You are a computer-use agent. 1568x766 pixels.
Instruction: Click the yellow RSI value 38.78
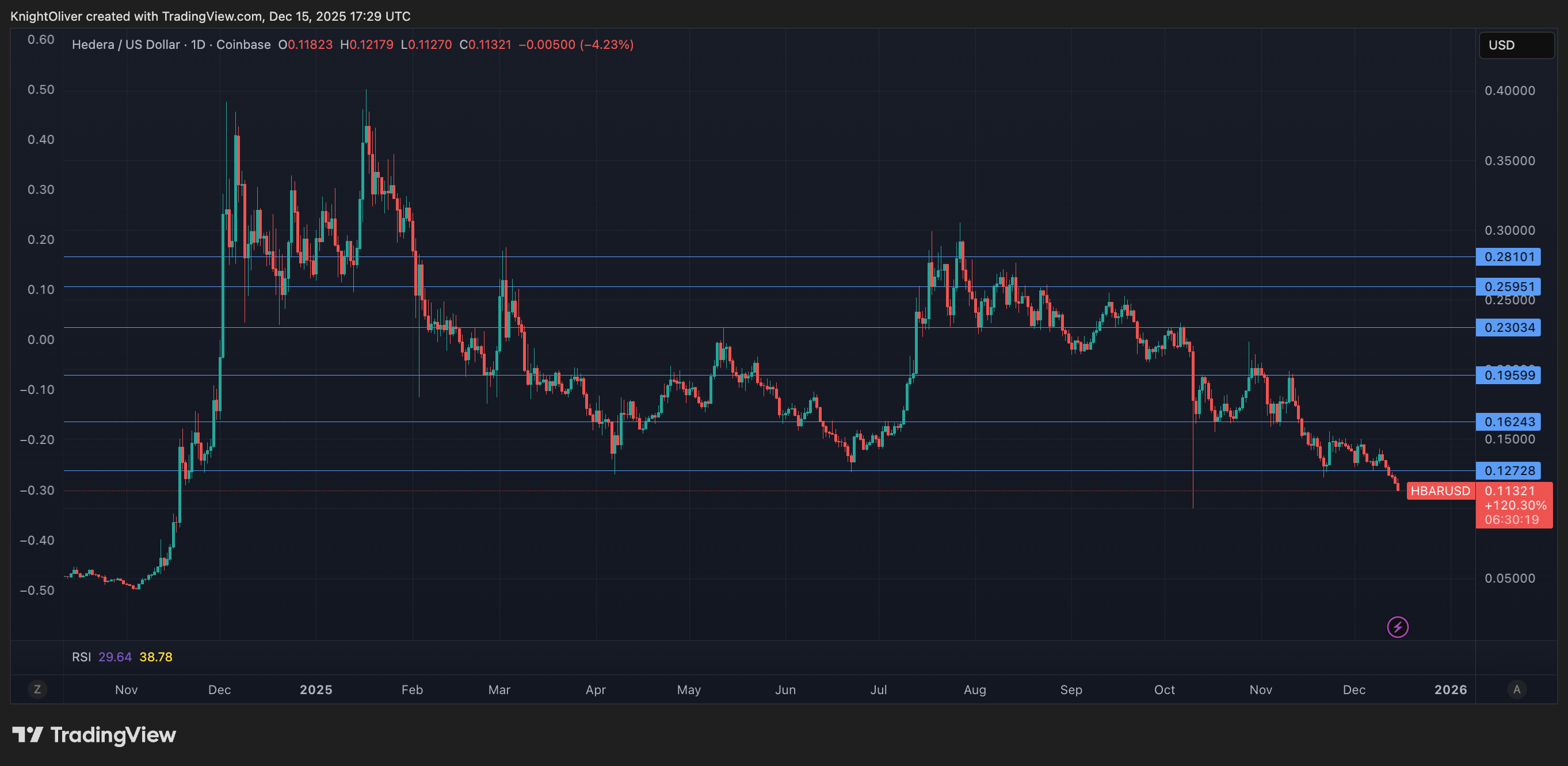[x=156, y=657]
